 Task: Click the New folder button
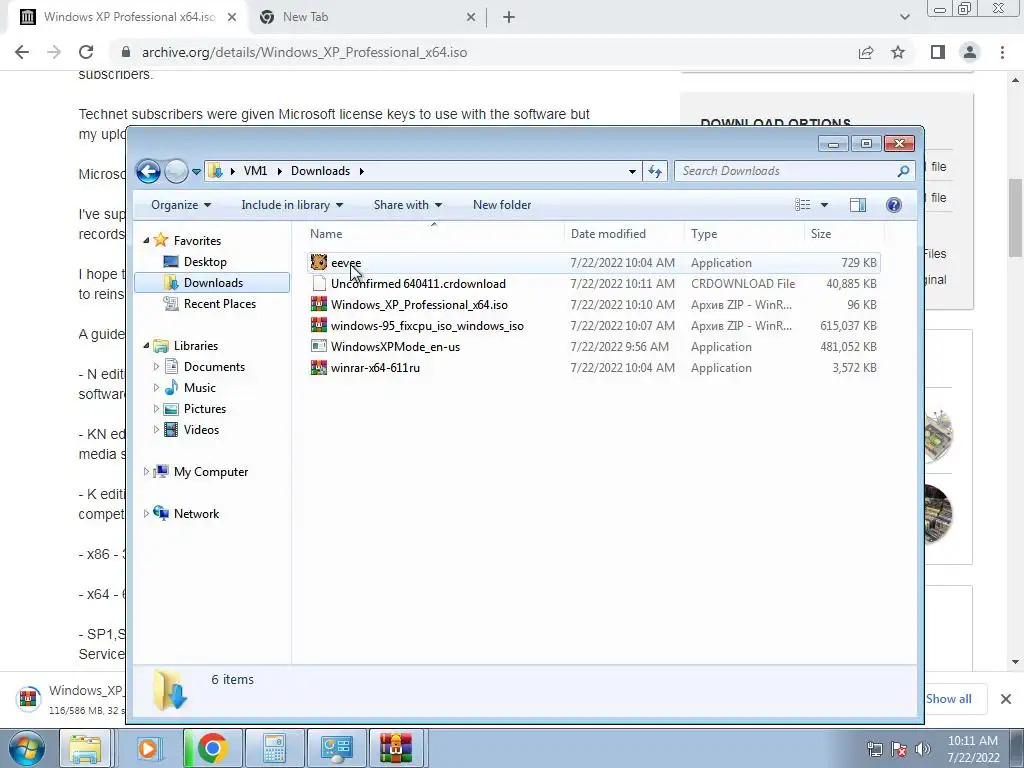[502, 205]
